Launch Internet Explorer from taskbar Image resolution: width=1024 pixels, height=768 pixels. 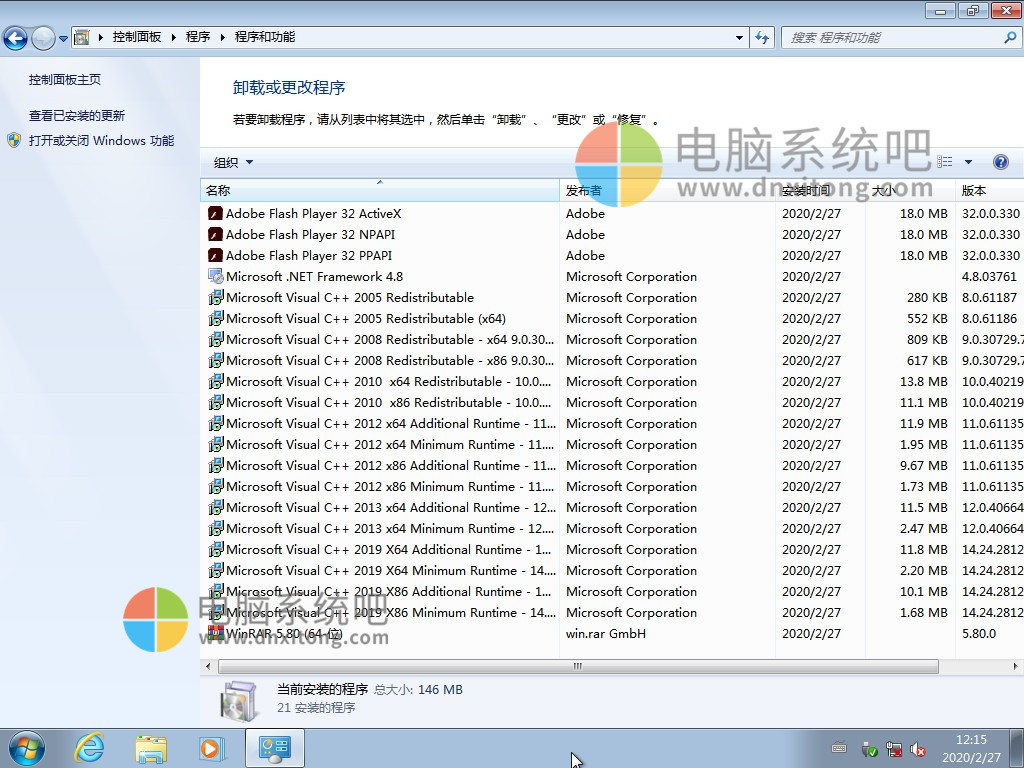[x=88, y=748]
